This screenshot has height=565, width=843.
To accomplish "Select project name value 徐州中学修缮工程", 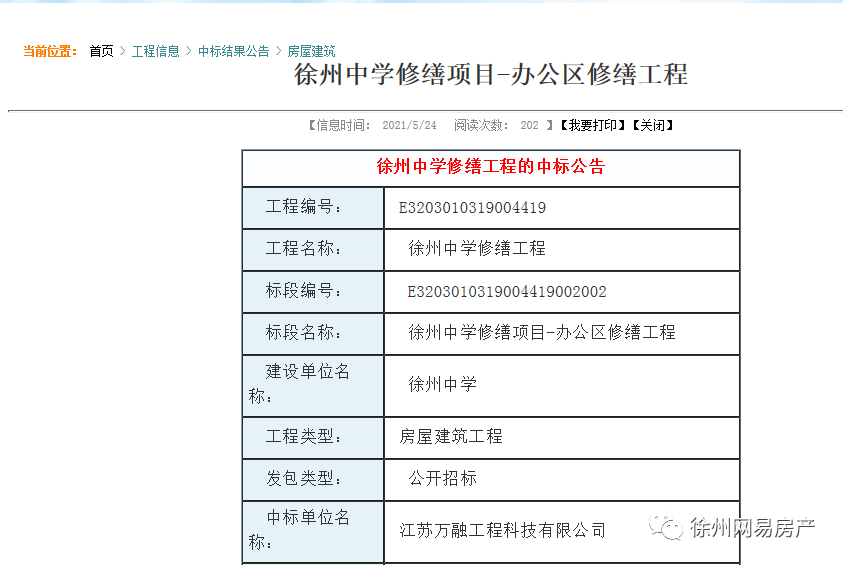I will pos(477,248).
